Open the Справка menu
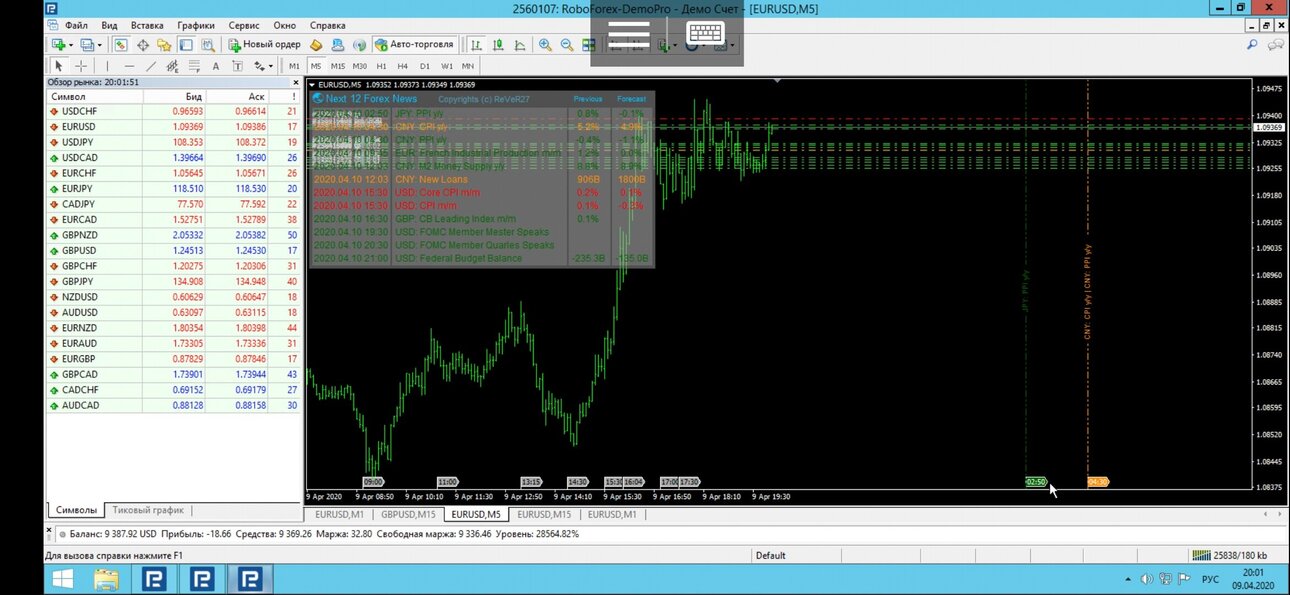 click(x=328, y=25)
